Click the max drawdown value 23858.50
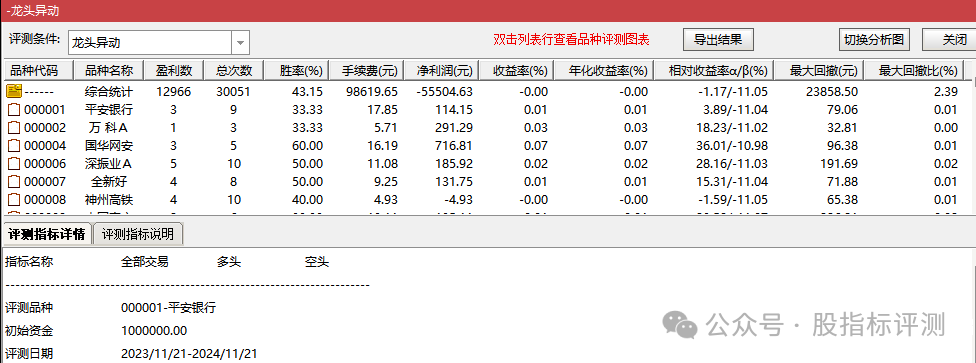The width and height of the screenshot is (976, 363). (x=832, y=92)
